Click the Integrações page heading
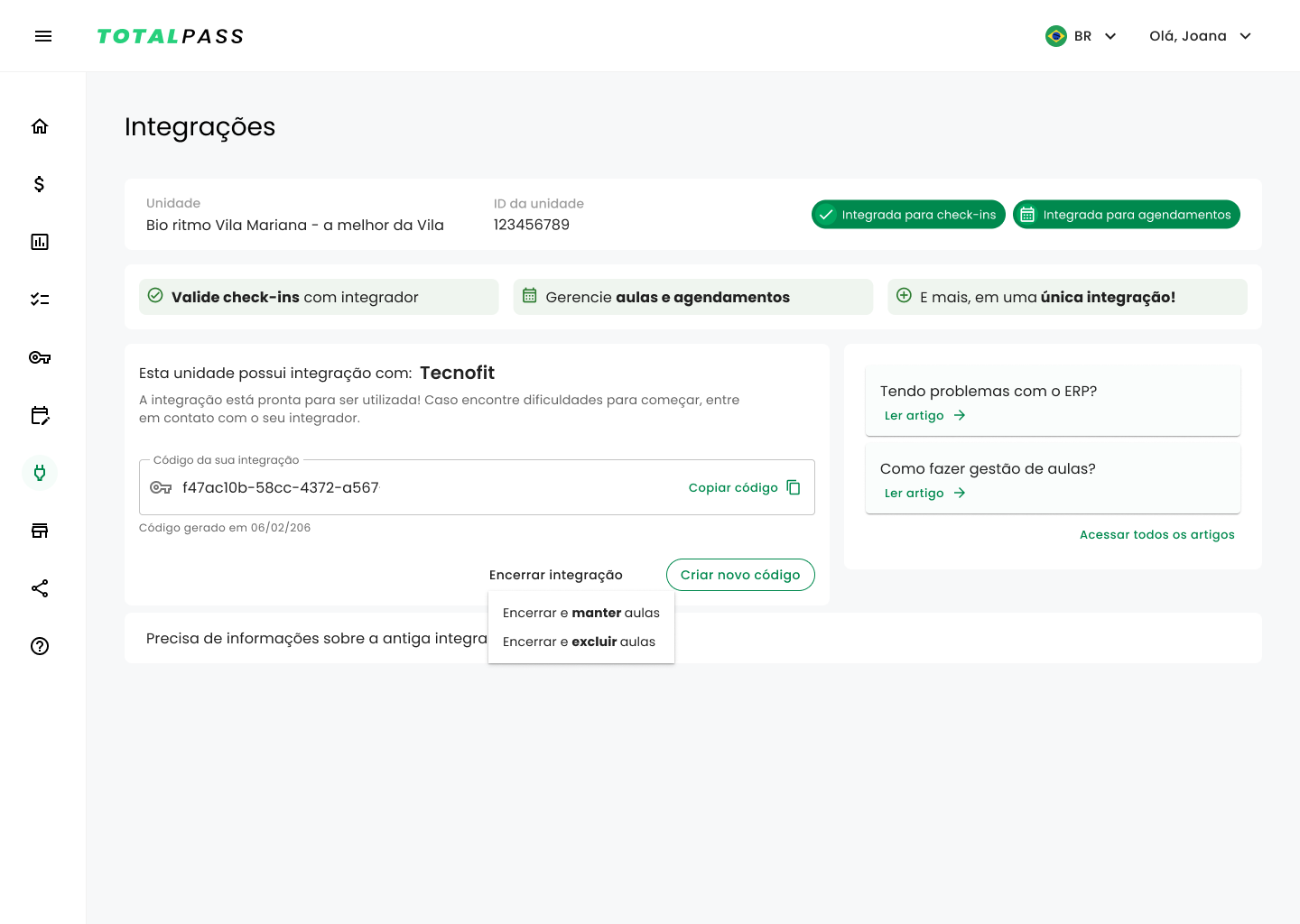1300x924 pixels. 200,127
